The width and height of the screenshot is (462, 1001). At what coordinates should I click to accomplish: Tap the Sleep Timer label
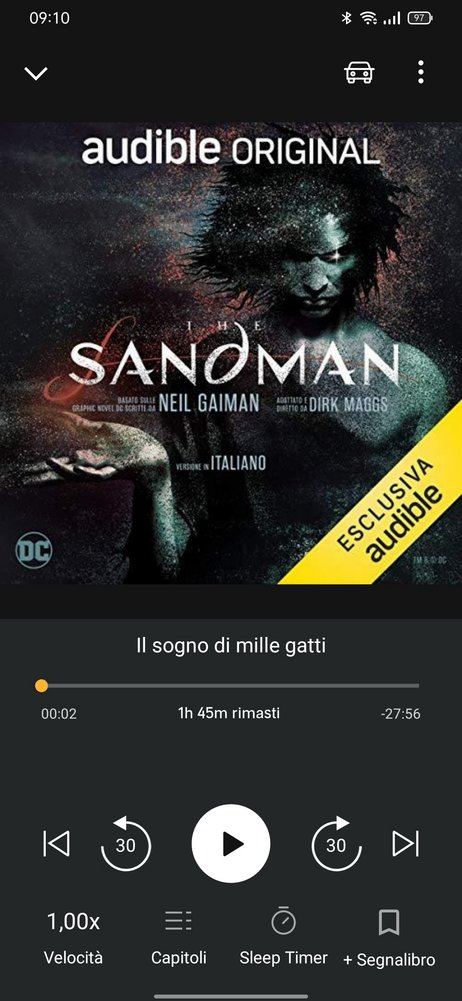pyautogui.click(x=283, y=958)
